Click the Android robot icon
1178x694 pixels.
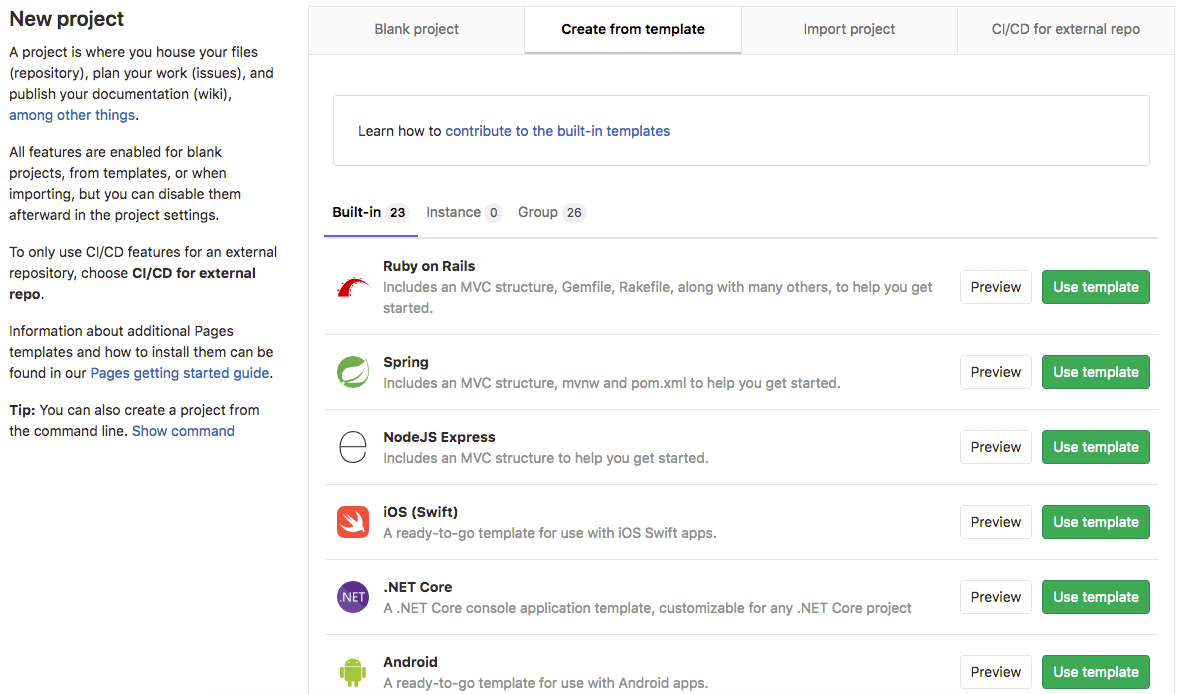click(352, 672)
